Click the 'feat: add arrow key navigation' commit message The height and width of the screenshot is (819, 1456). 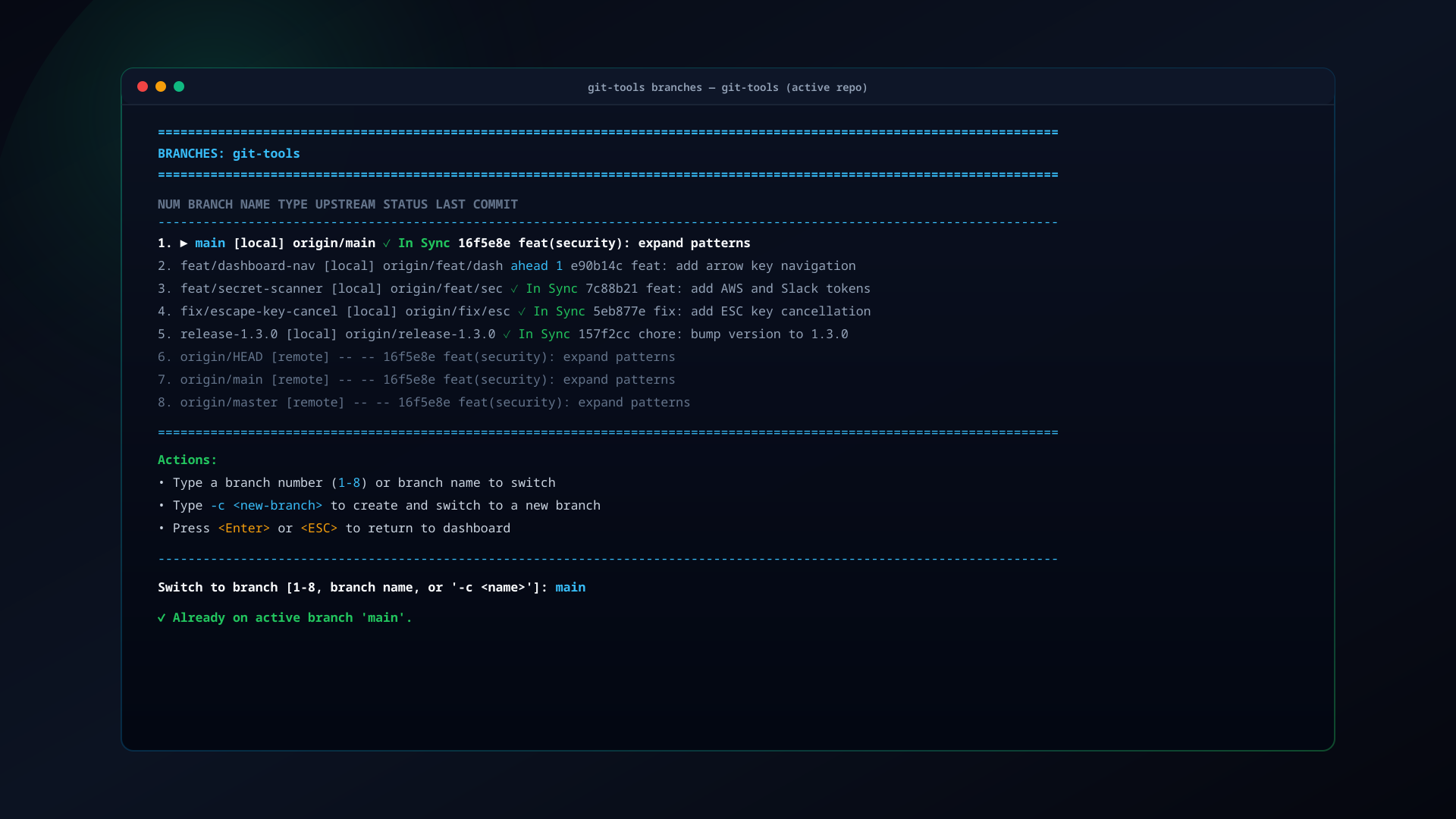[743, 266]
